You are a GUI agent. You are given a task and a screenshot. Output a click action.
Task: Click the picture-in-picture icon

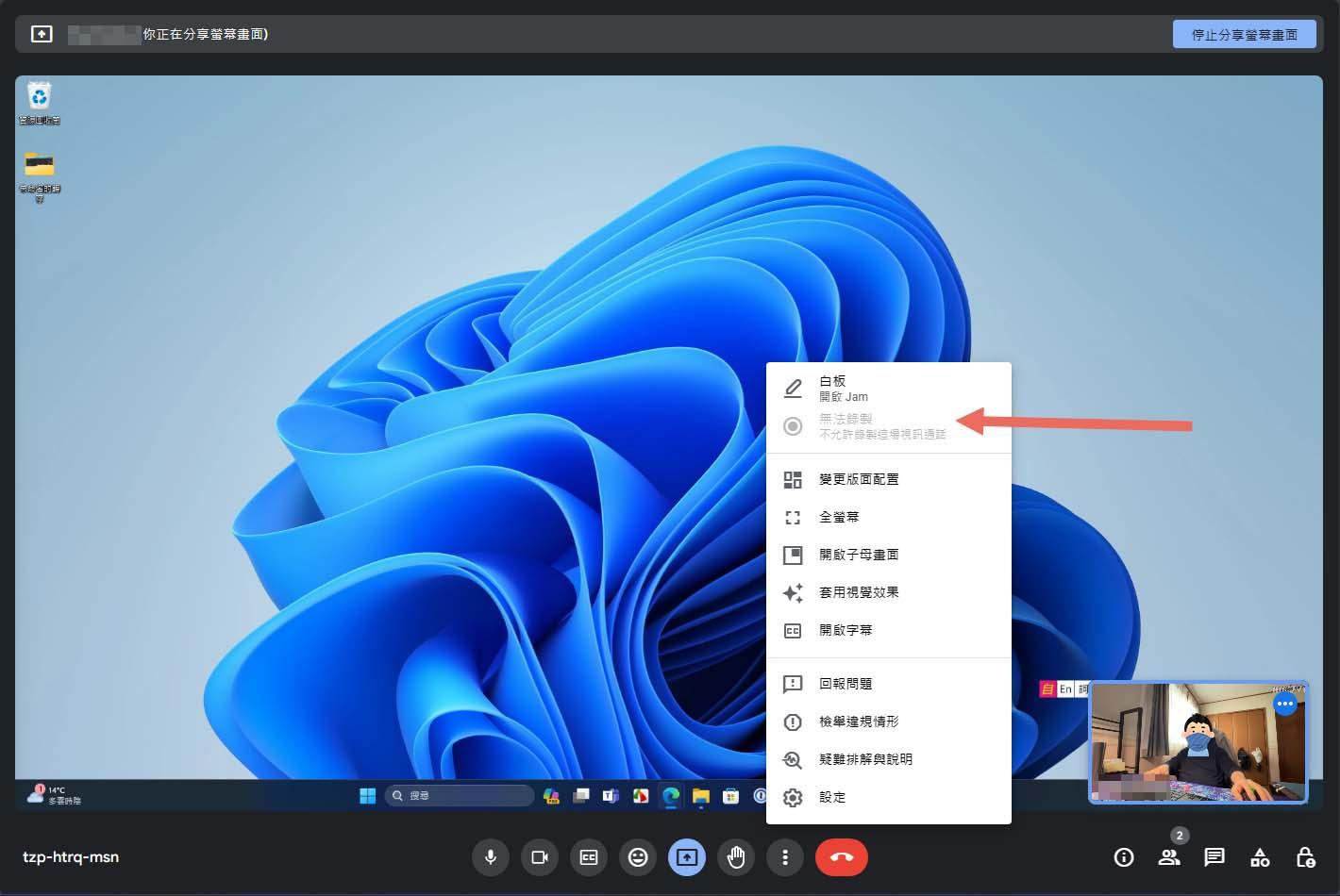(793, 555)
